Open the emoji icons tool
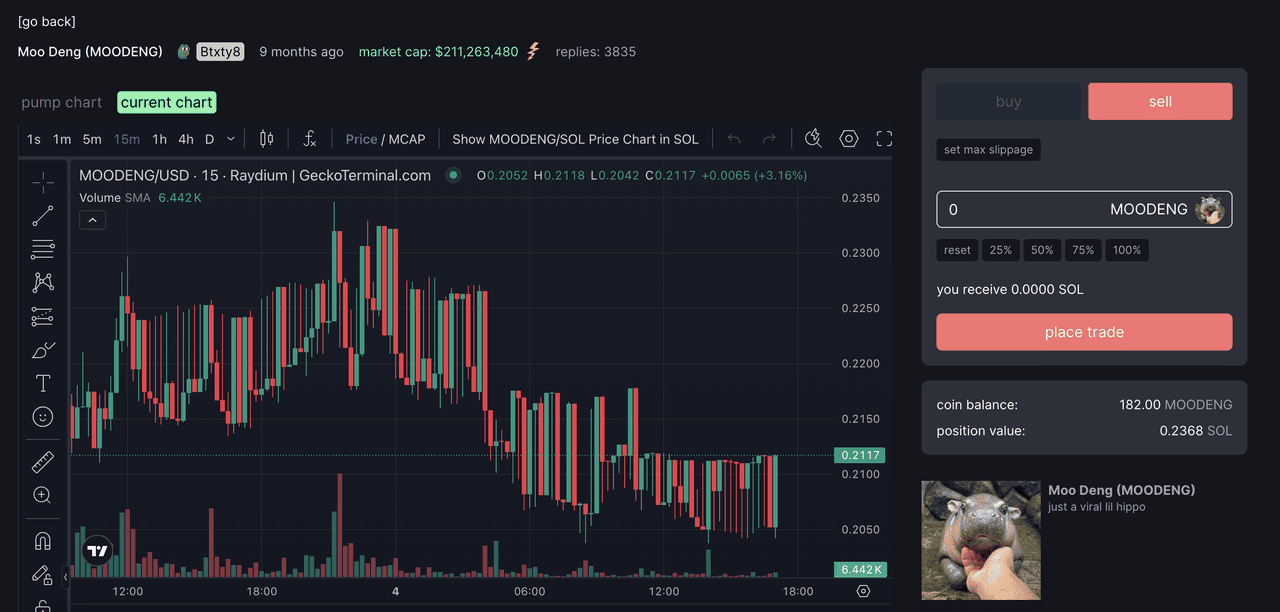Screen dimensions: 1280x612 tap(42, 416)
